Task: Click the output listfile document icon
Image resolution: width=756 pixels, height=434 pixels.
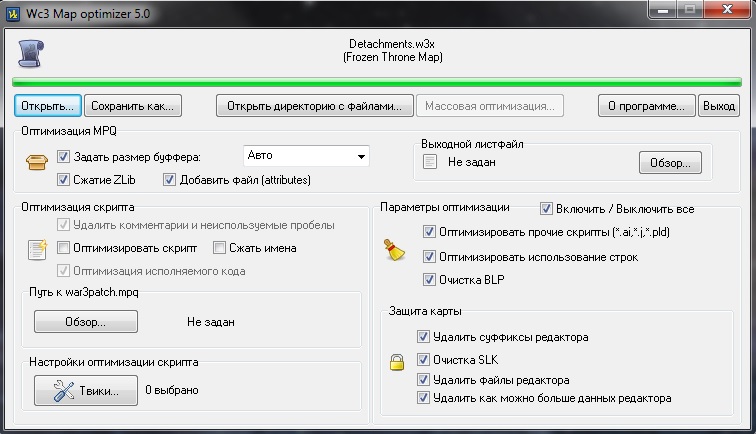Action: (x=430, y=162)
